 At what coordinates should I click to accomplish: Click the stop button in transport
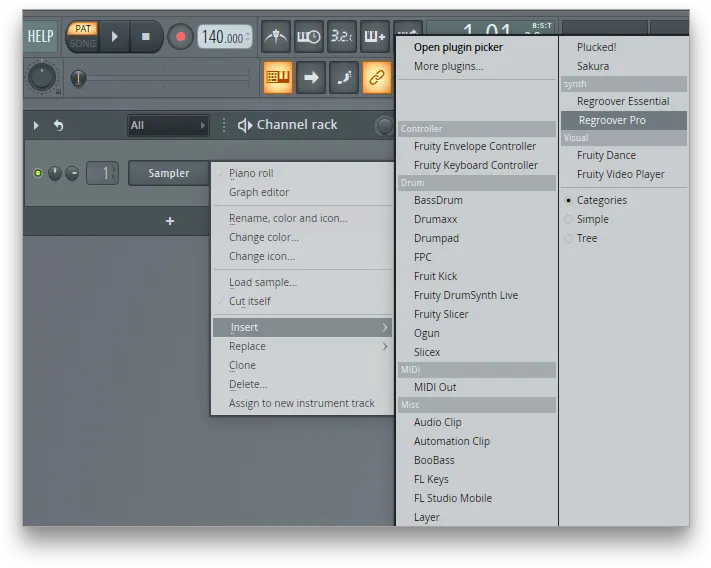click(146, 37)
